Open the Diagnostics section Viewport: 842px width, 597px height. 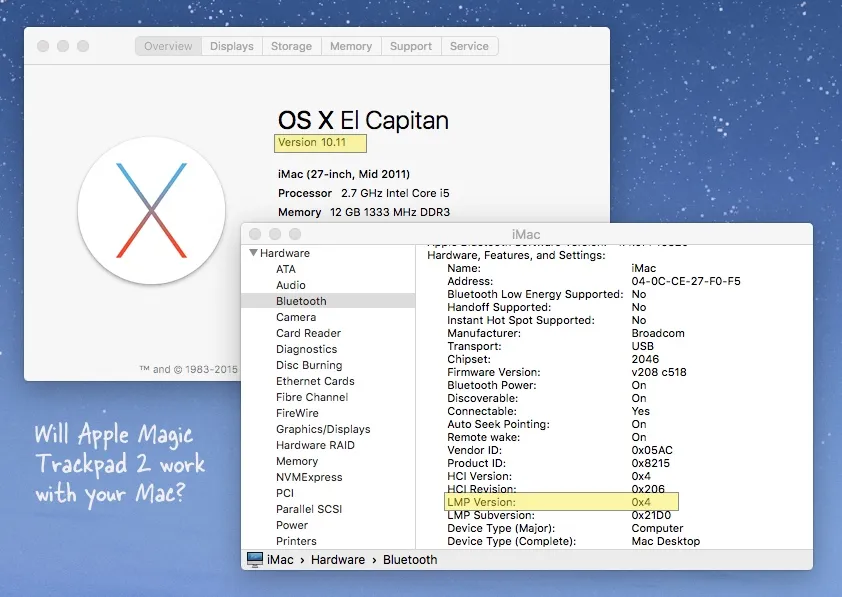308,349
